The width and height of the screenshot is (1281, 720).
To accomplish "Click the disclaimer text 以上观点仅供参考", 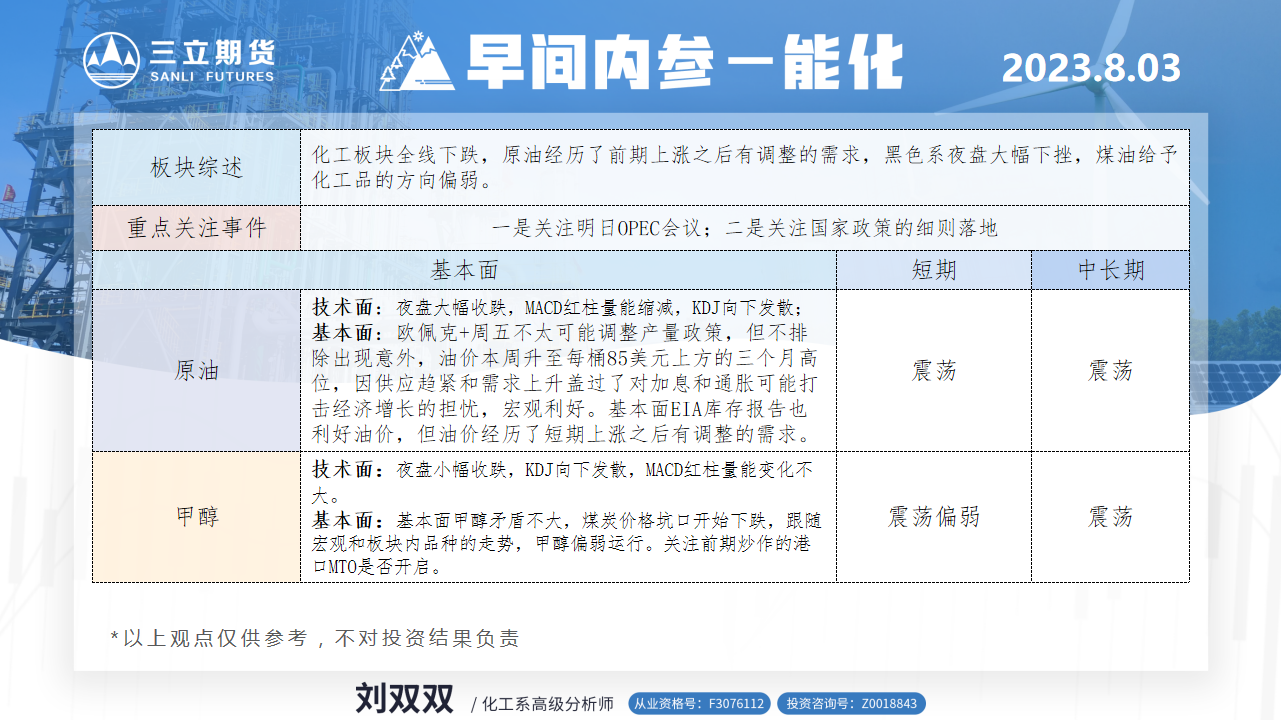I will pyautogui.click(x=315, y=639).
